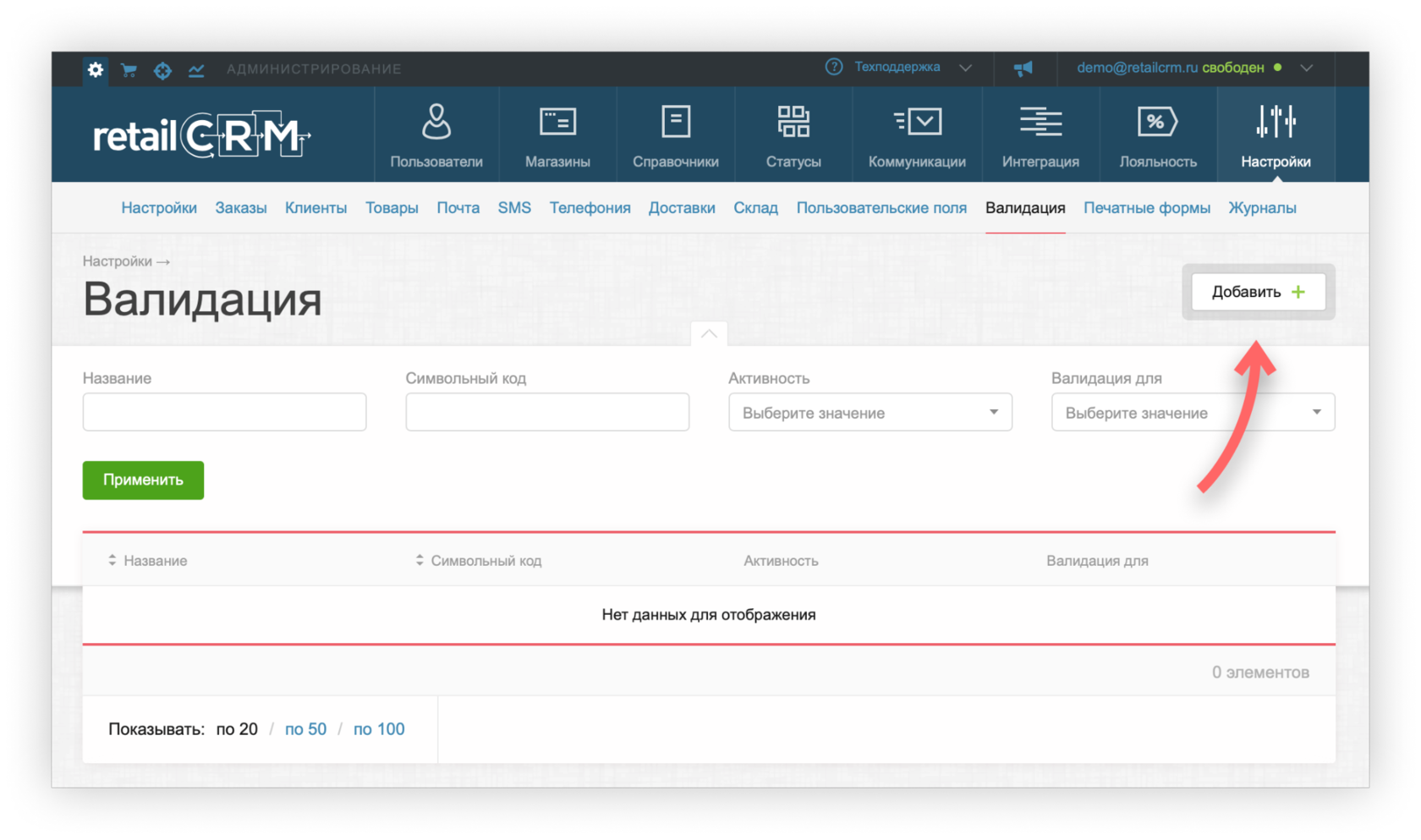Switch to Склад tab
Screen dimensions: 1421x840
coord(755,208)
